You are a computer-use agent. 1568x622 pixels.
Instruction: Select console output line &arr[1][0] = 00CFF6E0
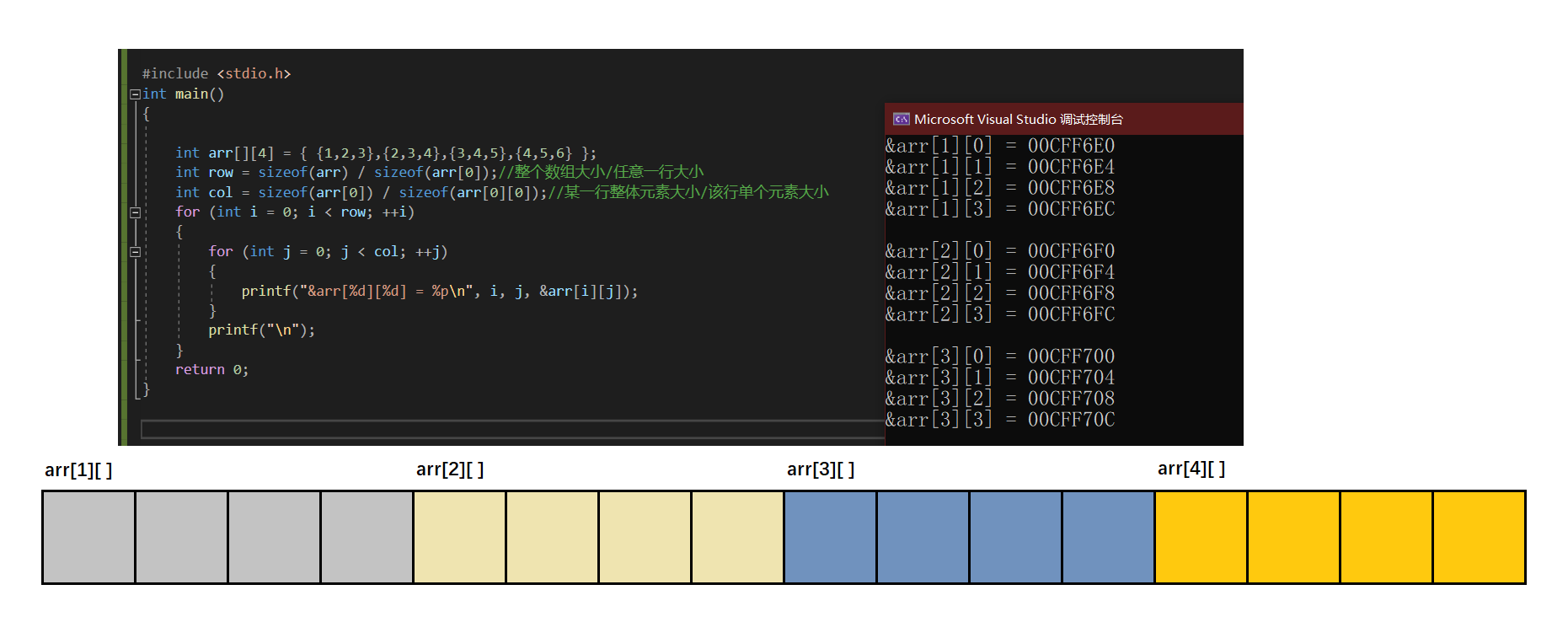1000,146
